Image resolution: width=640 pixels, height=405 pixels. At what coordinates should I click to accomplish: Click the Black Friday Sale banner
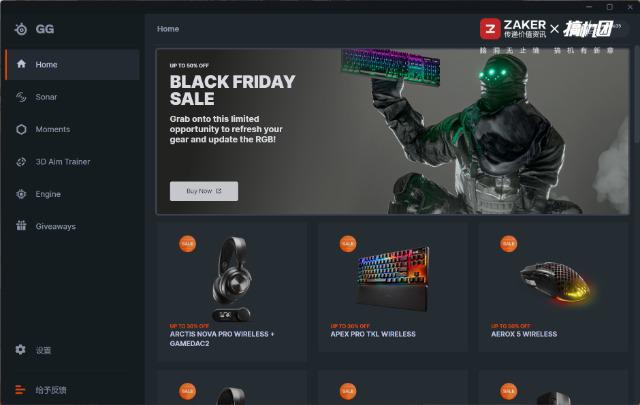pyautogui.click(x=392, y=131)
